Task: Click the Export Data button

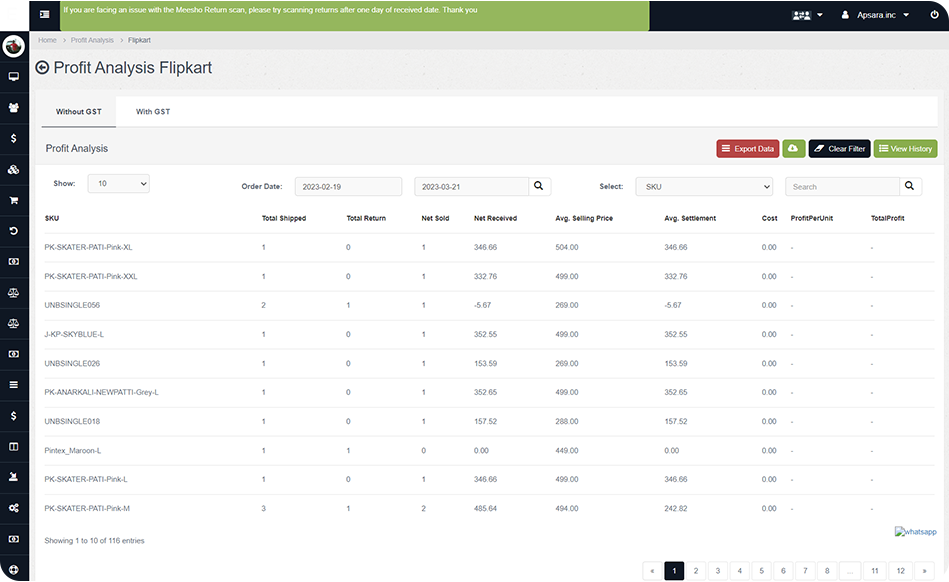Action: pos(748,148)
